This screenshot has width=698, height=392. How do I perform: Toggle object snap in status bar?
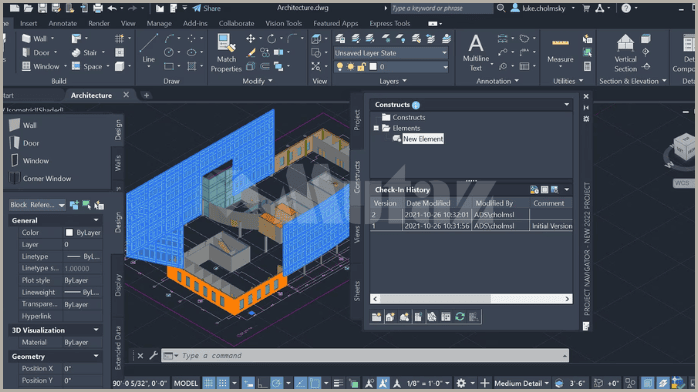(315, 383)
